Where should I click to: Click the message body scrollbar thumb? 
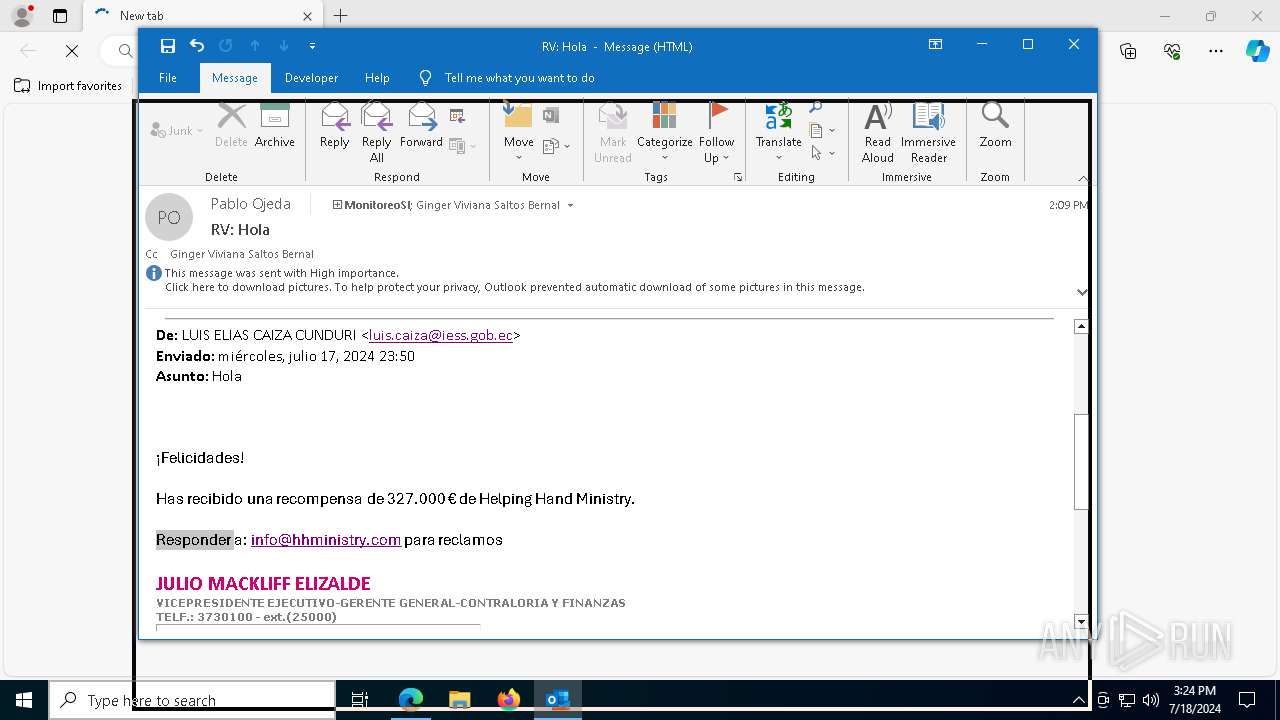(x=1081, y=462)
